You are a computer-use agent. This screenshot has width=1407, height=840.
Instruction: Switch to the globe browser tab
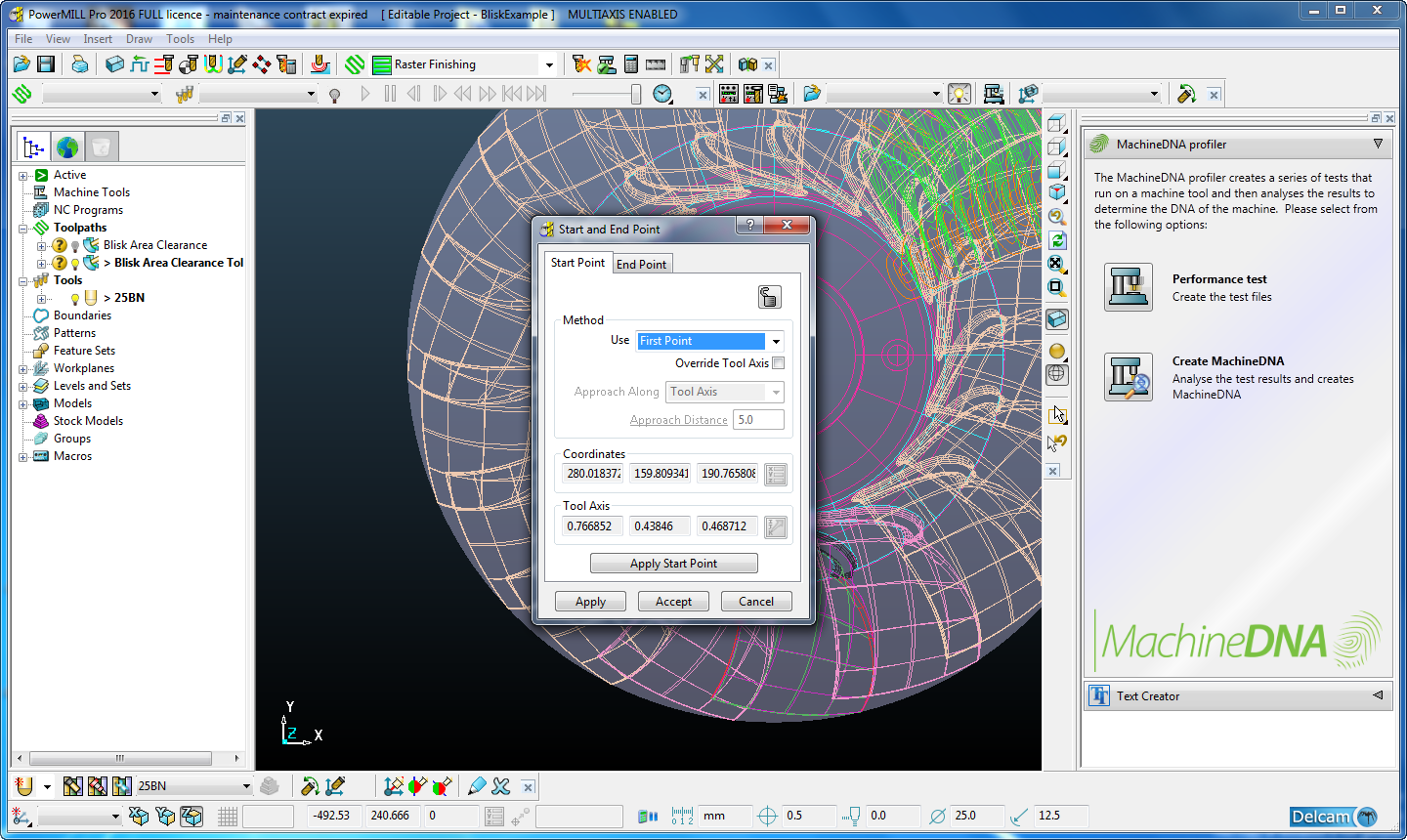(x=67, y=147)
